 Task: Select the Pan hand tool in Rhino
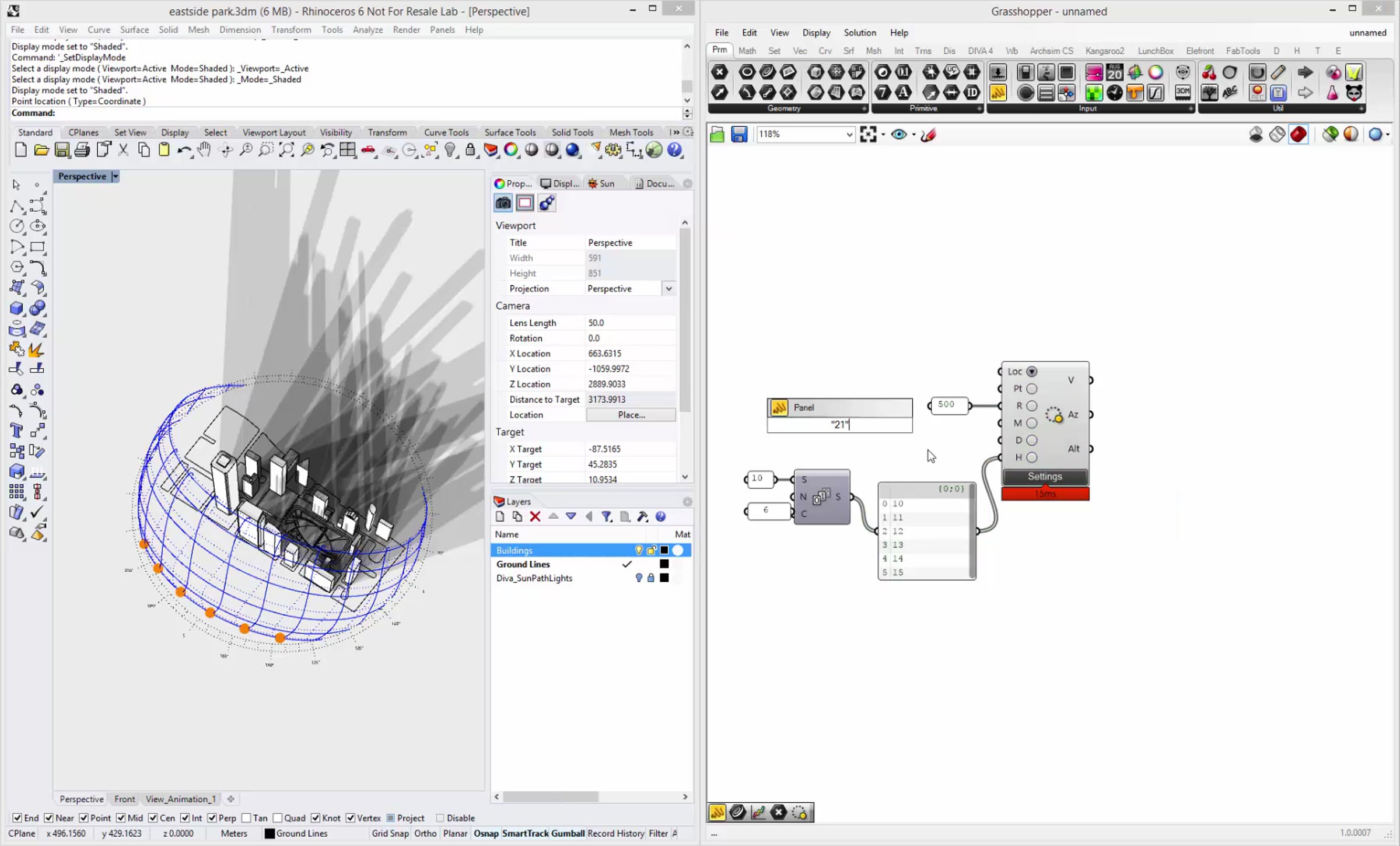coord(204,150)
